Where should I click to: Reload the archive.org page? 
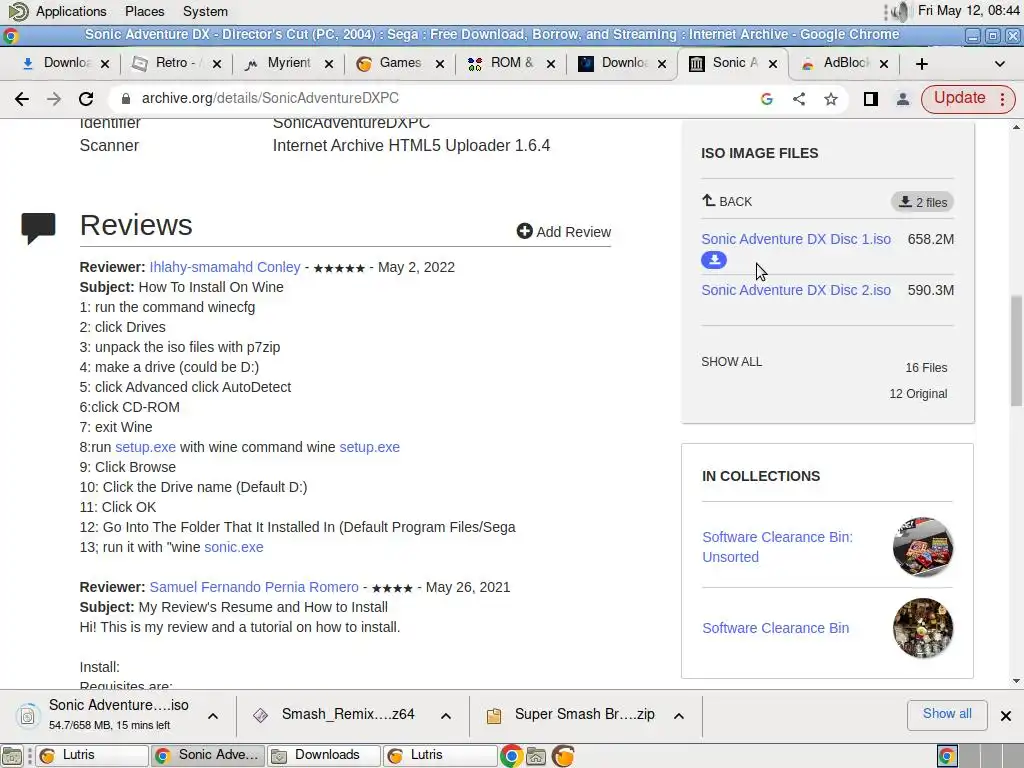[x=86, y=99]
